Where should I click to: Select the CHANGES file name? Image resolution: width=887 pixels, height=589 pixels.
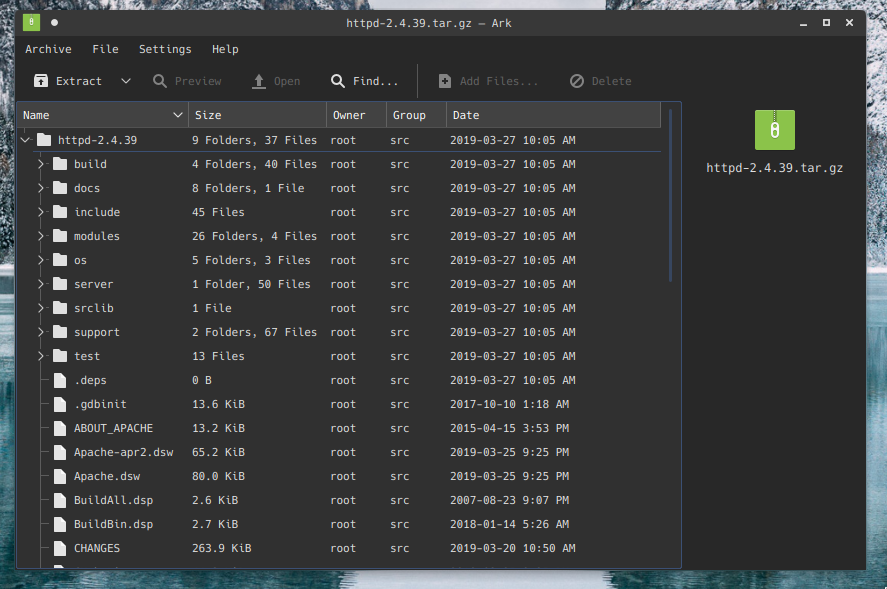[x=97, y=548]
